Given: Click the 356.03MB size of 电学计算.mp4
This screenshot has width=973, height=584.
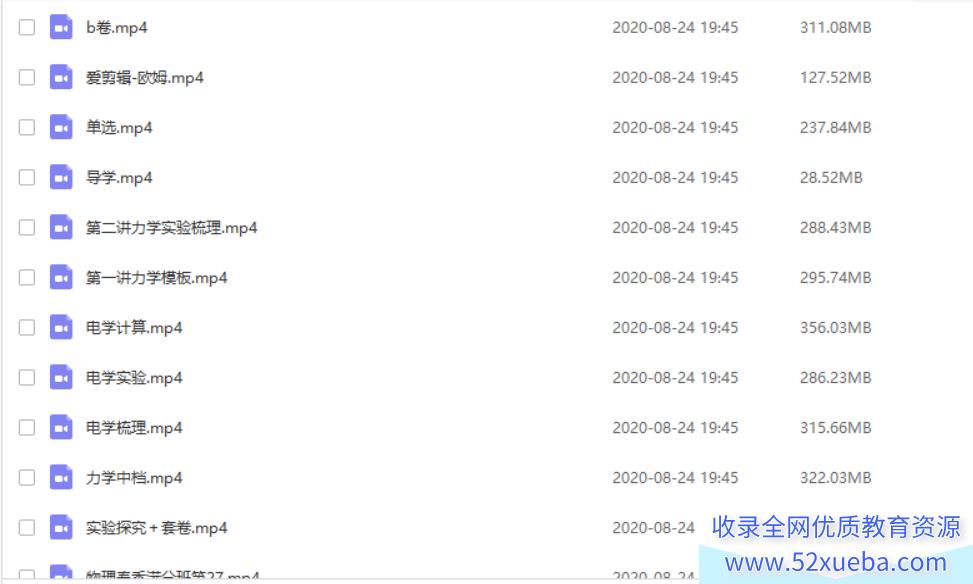Looking at the screenshot, I should pyautogui.click(x=835, y=328).
